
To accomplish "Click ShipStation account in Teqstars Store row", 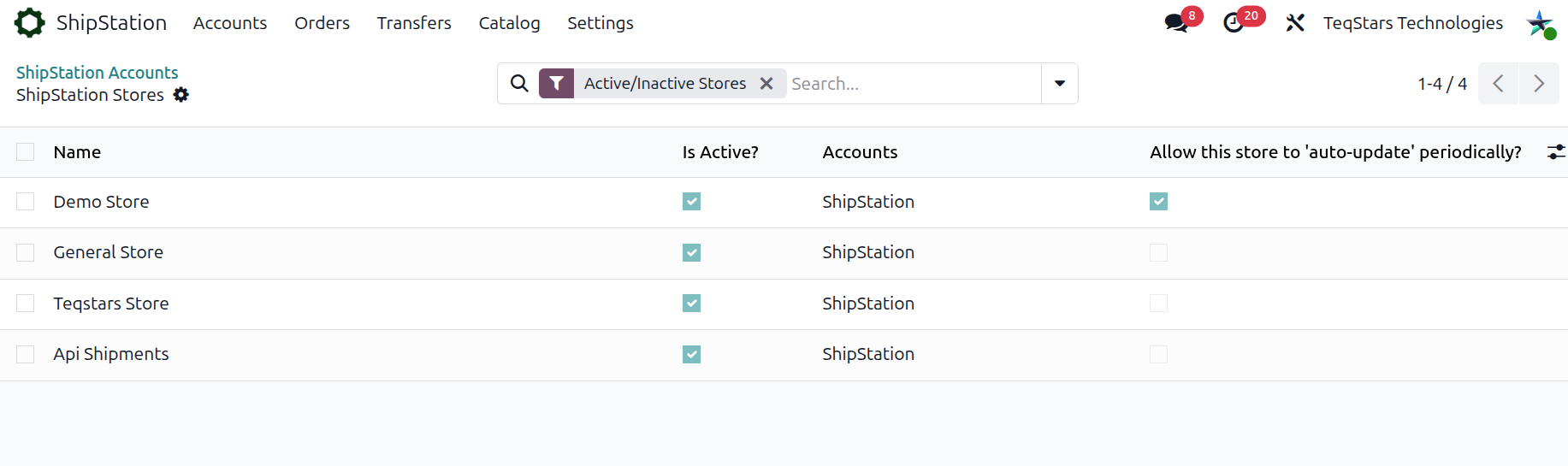I will tap(868, 304).
